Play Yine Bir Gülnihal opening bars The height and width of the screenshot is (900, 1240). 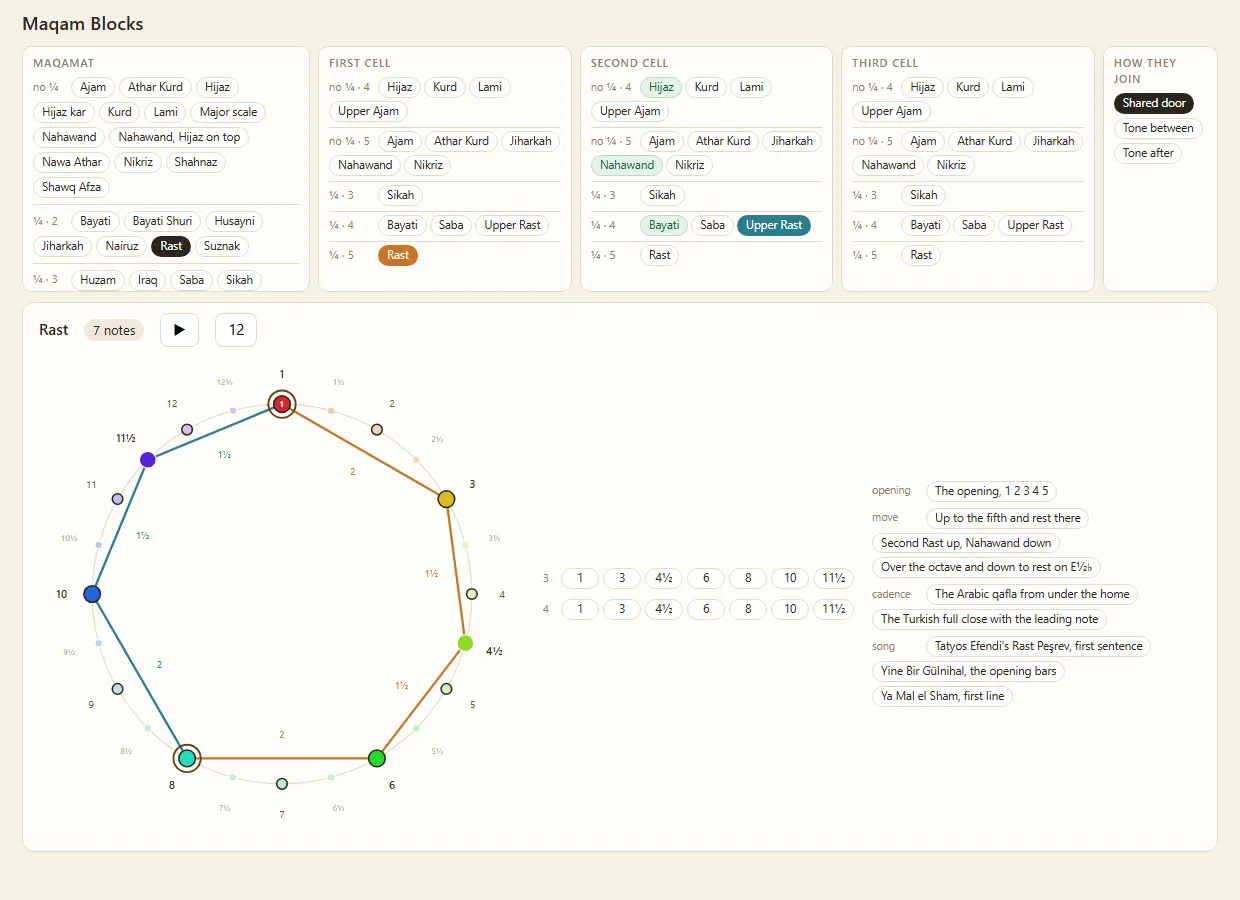[969, 671]
